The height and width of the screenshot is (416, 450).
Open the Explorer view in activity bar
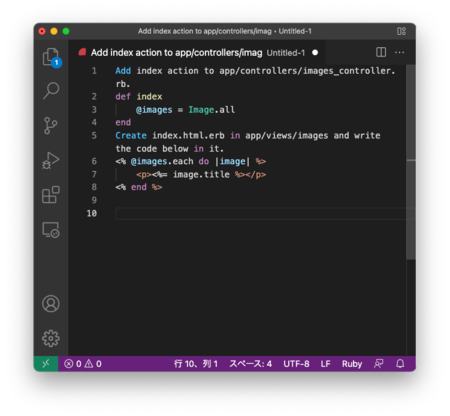coord(51,57)
